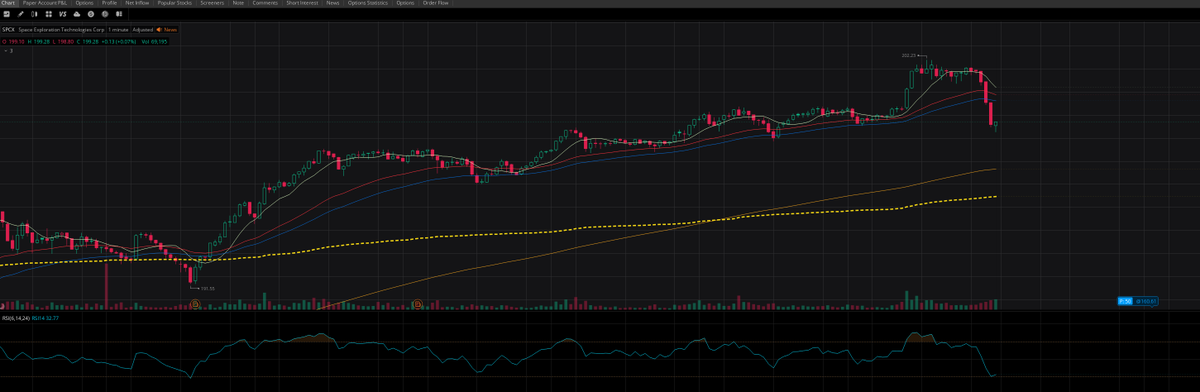Viewport: 1200px width, 392px height.
Task: Click the low price L 198.80
Action: 63,41
